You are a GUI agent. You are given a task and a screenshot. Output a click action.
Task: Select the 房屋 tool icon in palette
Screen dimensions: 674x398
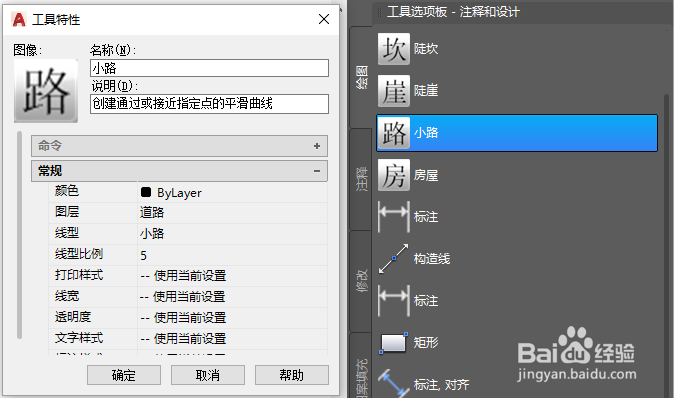tap(394, 175)
